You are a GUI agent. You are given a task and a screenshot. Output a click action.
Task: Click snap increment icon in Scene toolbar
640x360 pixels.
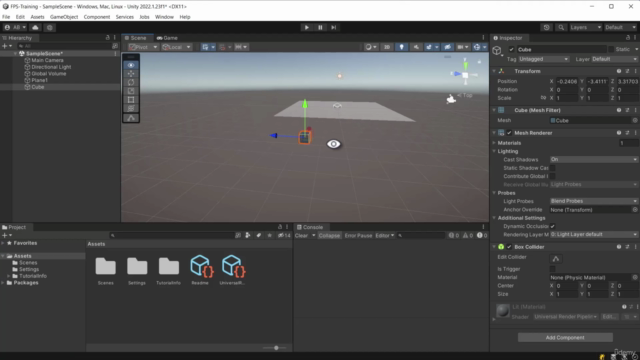[x=241, y=47]
